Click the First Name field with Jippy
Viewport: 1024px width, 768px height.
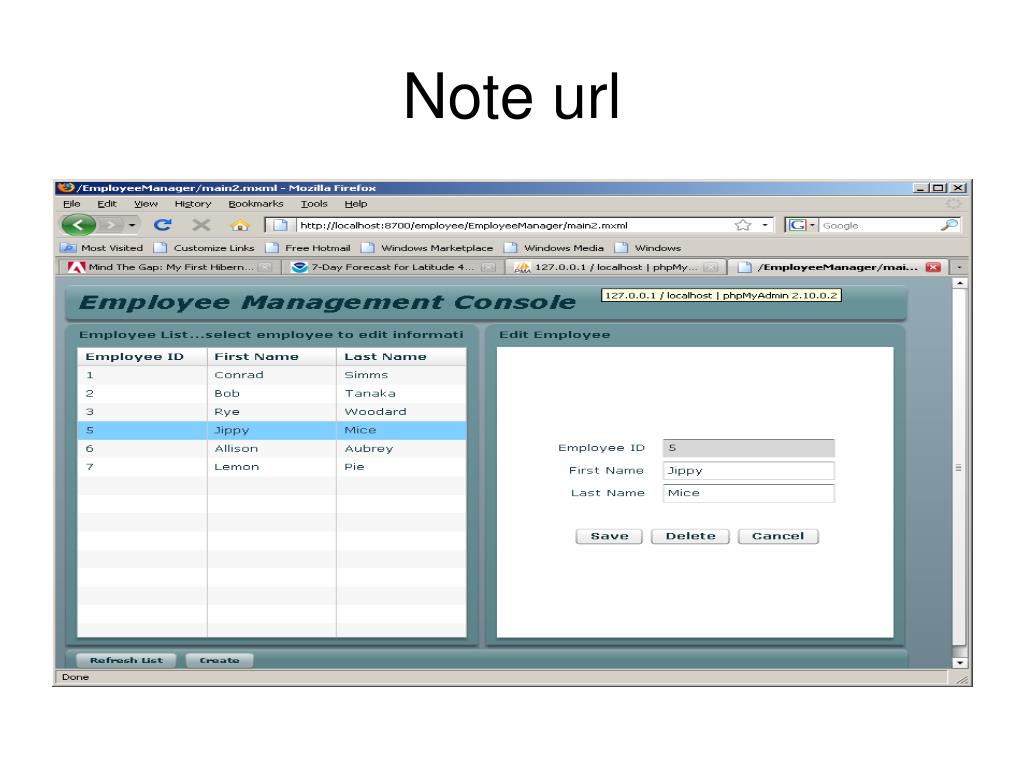(748, 471)
